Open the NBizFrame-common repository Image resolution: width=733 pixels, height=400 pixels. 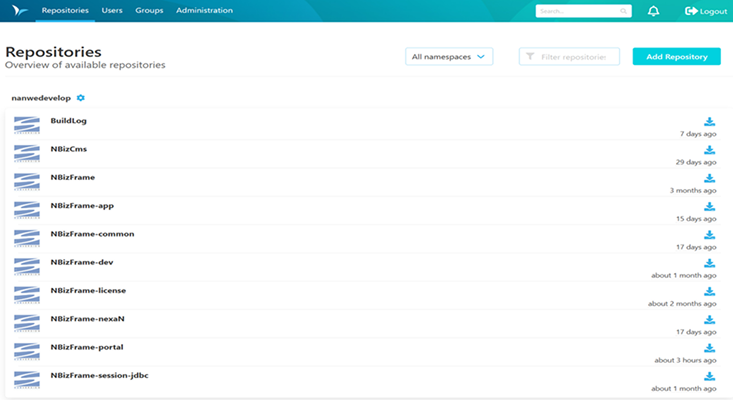[x=93, y=234]
